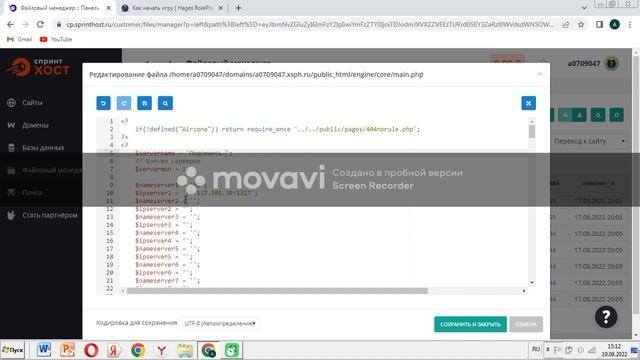The width and height of the screenshot is (640, 360).
Task: Open search in the editor via the magnifier icon
Action: pyautogui.click(x=165, y=103)
